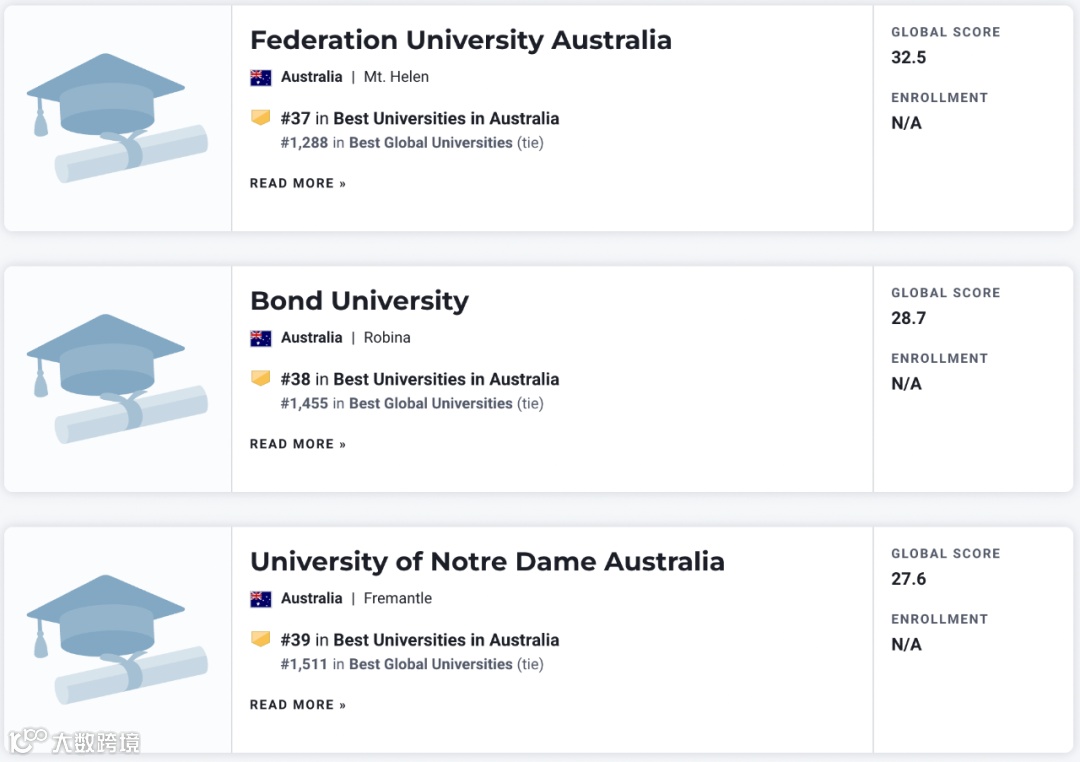Click READ MORE under Bond University
The image size is (1080, 762).
(x=297, y=445)
